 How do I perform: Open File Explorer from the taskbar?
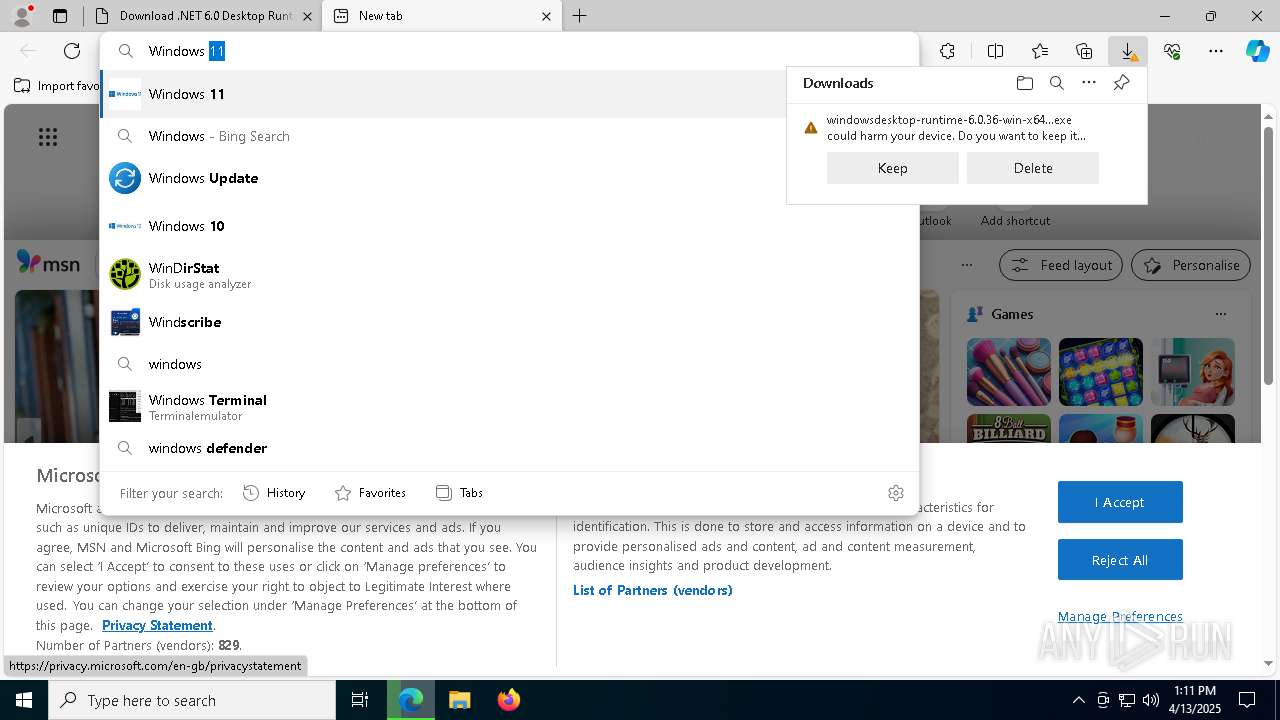[459, 700]
